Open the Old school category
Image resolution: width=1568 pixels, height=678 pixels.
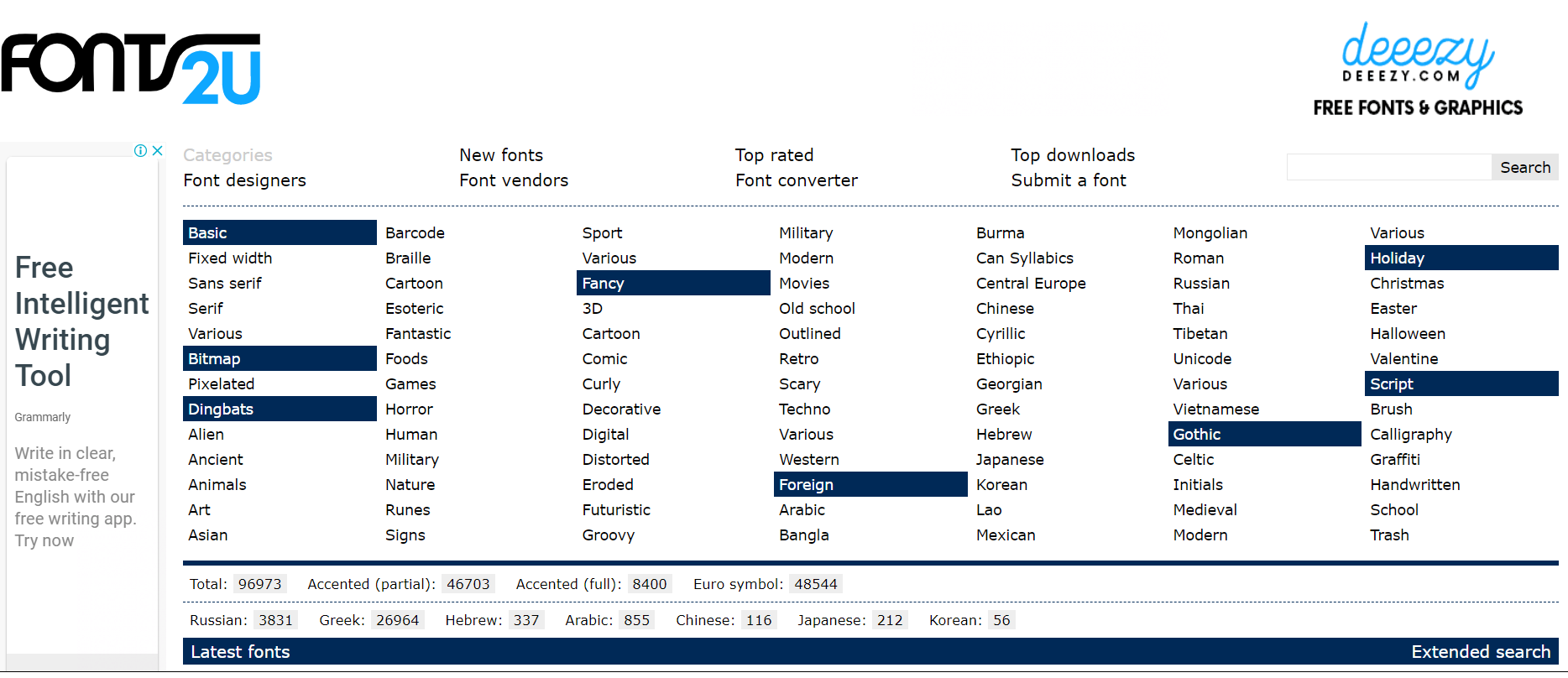click(817, 308)
